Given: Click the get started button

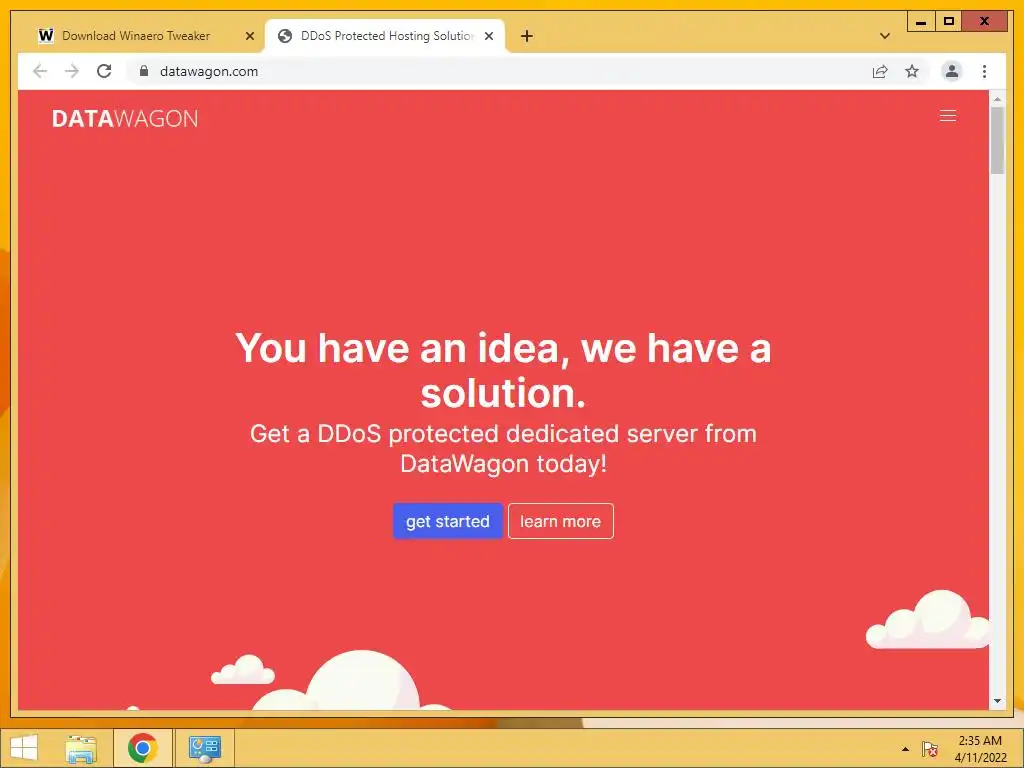Looking at the screenshot, I should [447, 521].
